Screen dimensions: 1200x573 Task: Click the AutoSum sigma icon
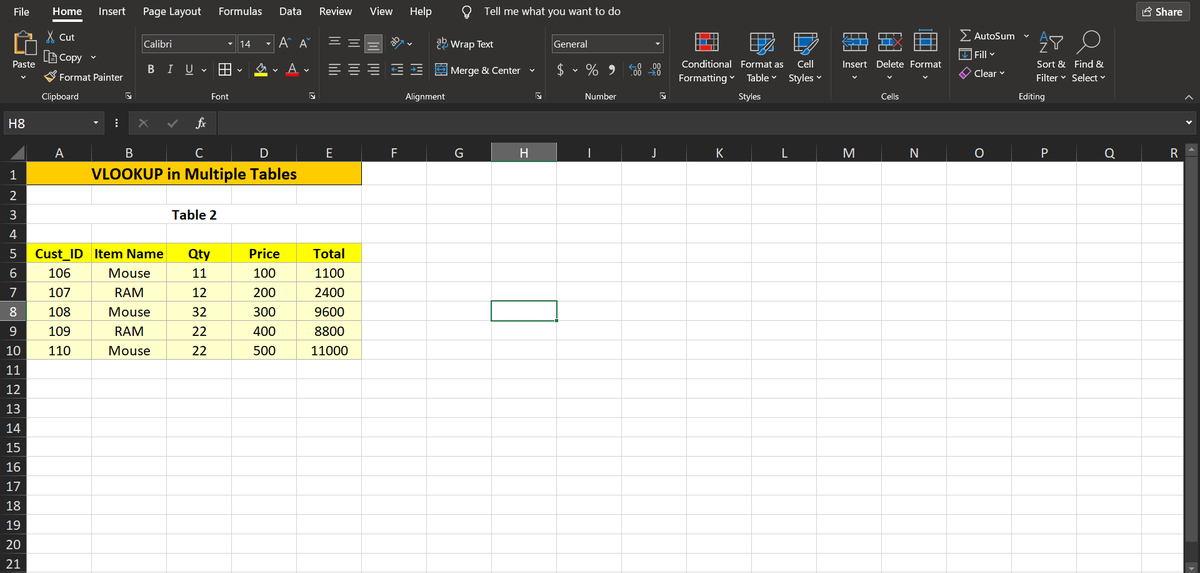(x=965, y=37)
